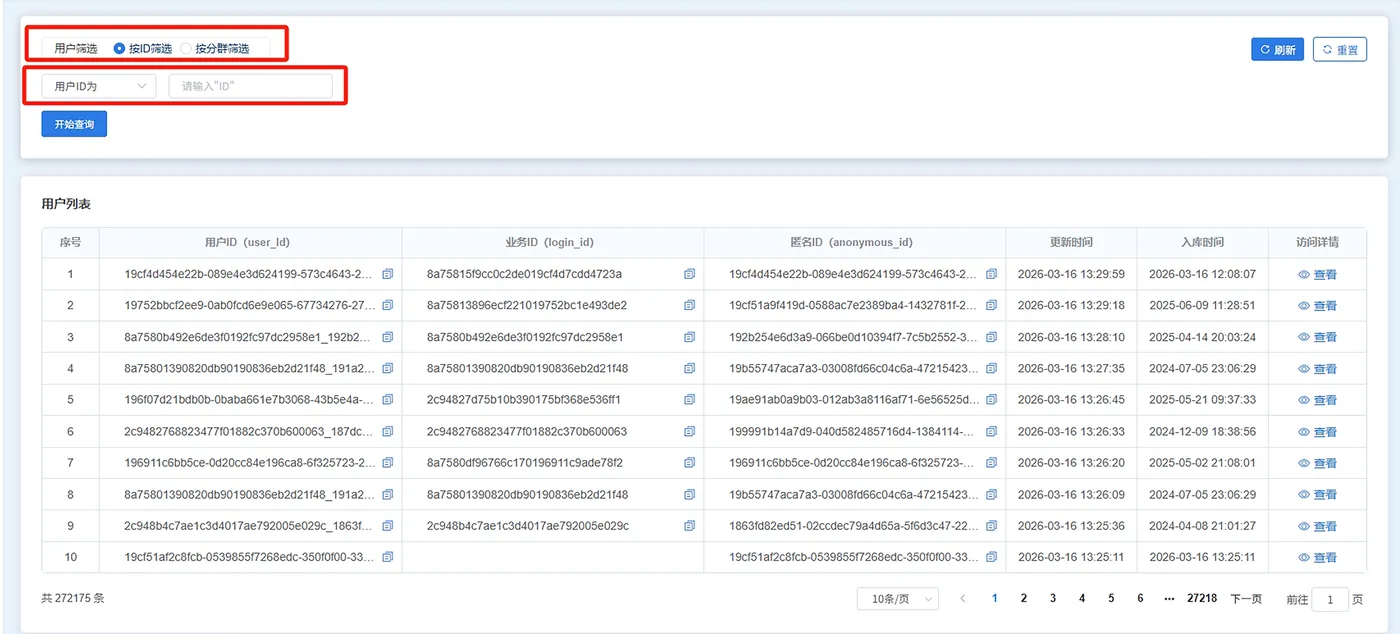Click the 重置 button
The width and height of the screenshot is (1400, 634).
pos(1340,49)
